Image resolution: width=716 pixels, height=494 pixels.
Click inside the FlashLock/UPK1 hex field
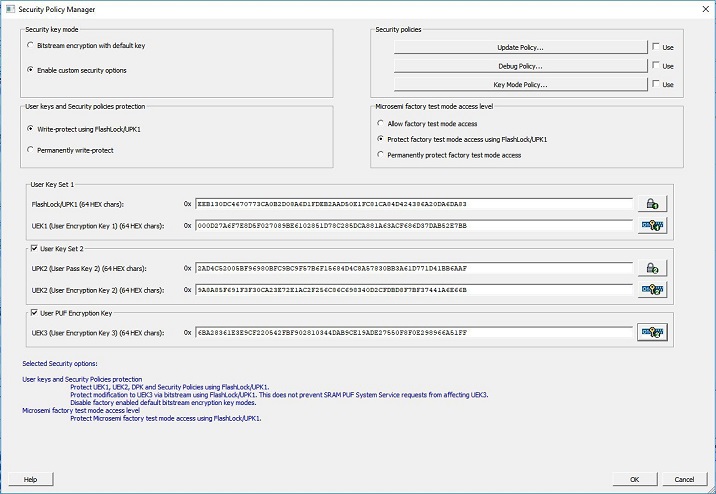click(x=414, y=204)
